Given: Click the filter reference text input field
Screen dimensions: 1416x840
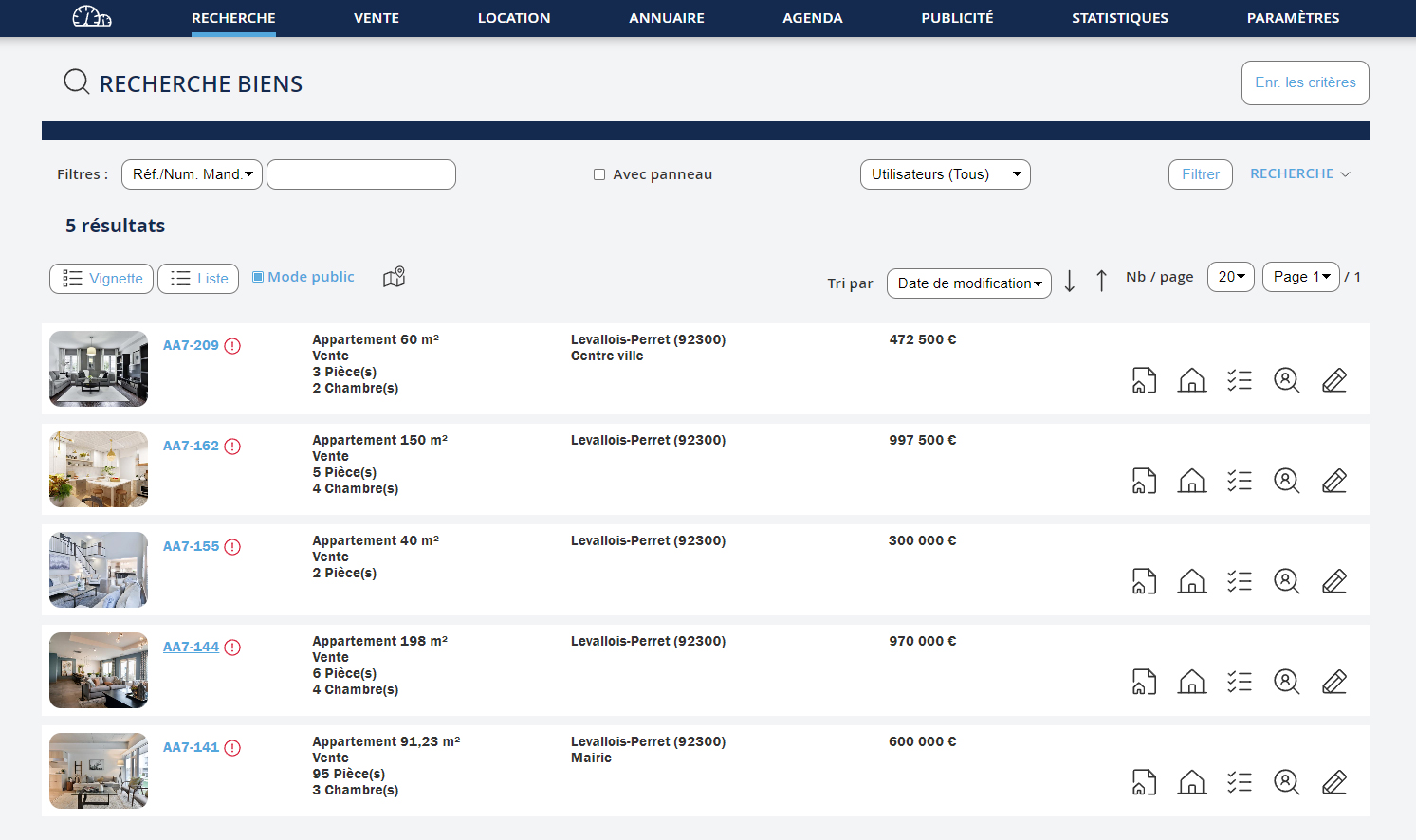Looking at the screenshot, I should pos(361,174).
